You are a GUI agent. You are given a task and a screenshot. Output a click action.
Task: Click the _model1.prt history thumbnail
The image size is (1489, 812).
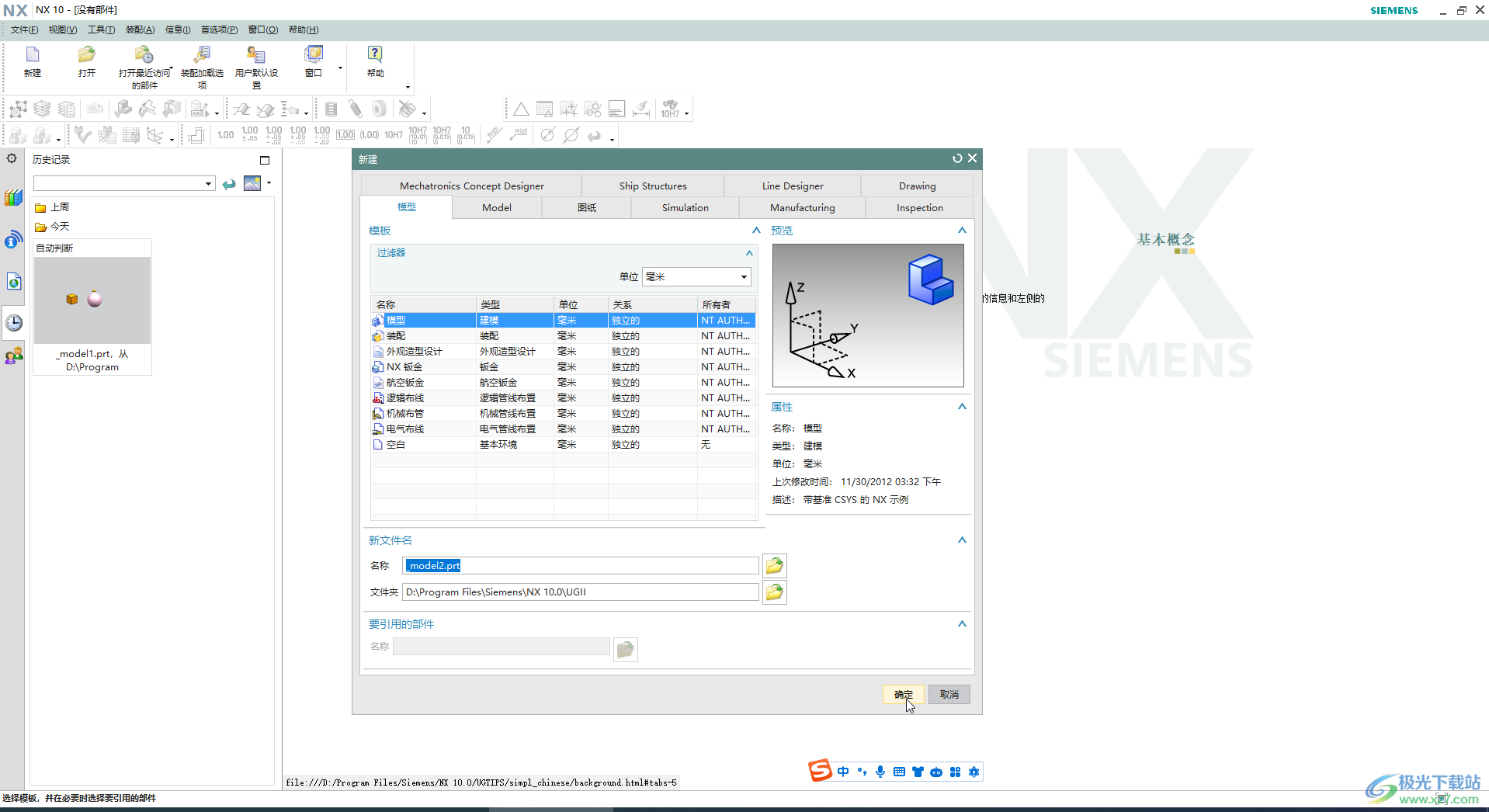tap(92, 300)
